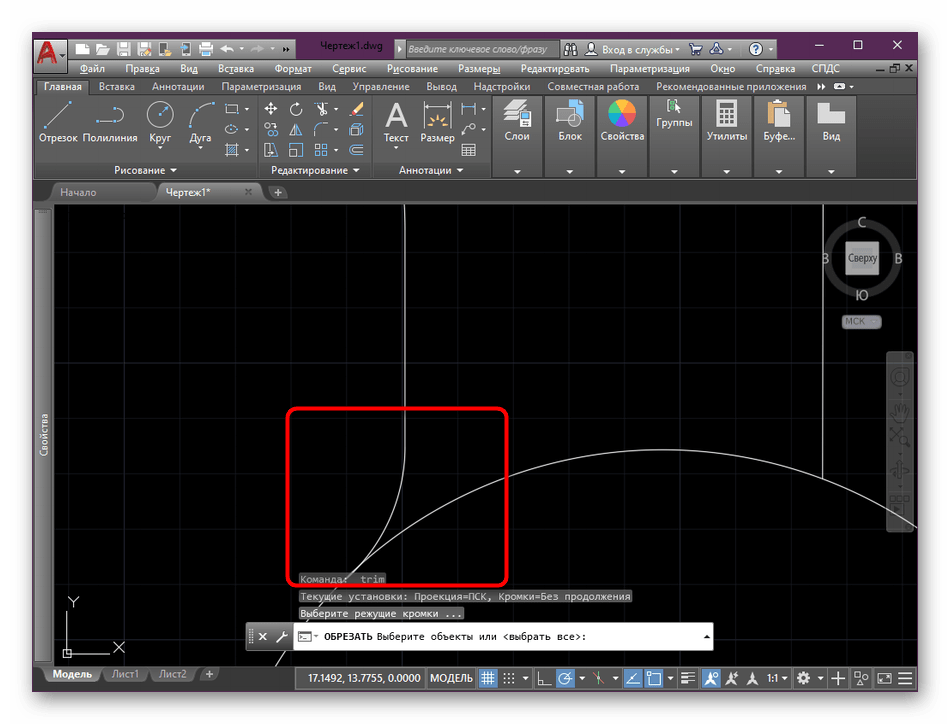Toggle polar tracking in status bar
The width and height of the screenshot is (950, 724).
(x=566, y=678)
